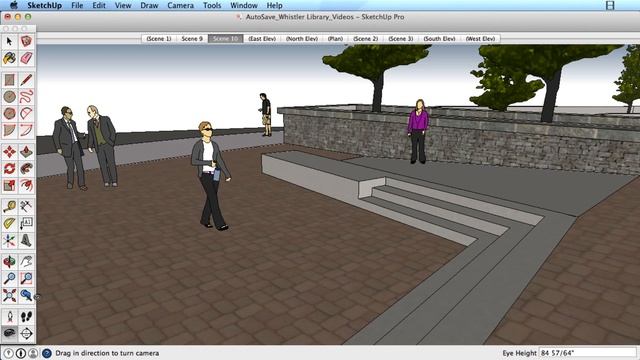Choose the Protractor tool
The width and height of the screenshot is (640, 360).
coord(9,223)
